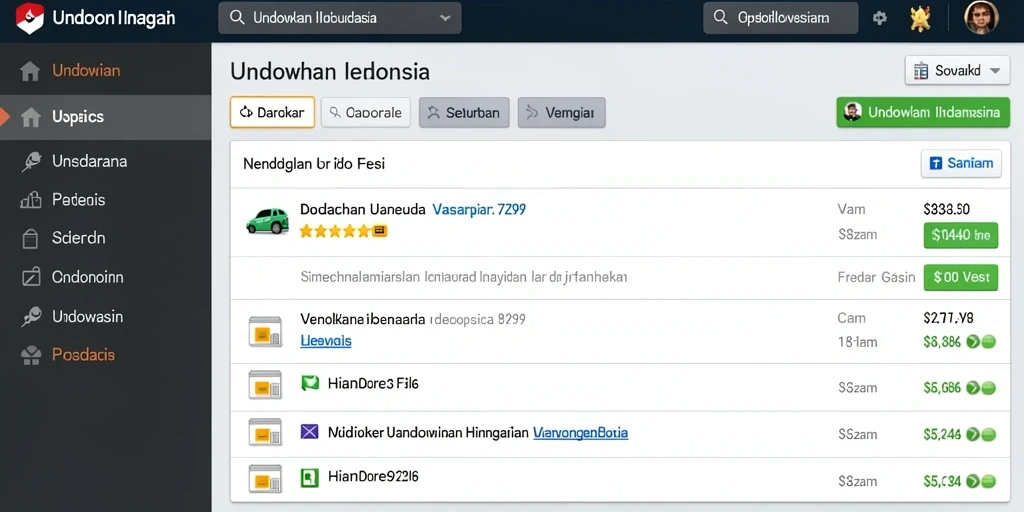The image size is (1024, 512).
Task: Click the settings gear icon in header
Action: click(x=880, y=18)
